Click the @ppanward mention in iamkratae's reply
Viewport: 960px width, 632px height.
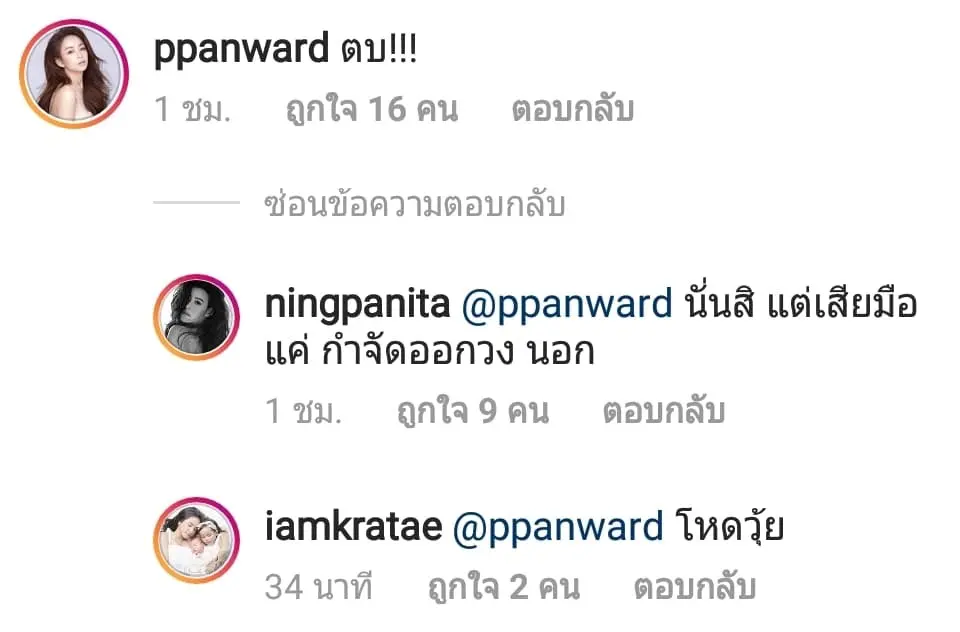pos(558,528)
